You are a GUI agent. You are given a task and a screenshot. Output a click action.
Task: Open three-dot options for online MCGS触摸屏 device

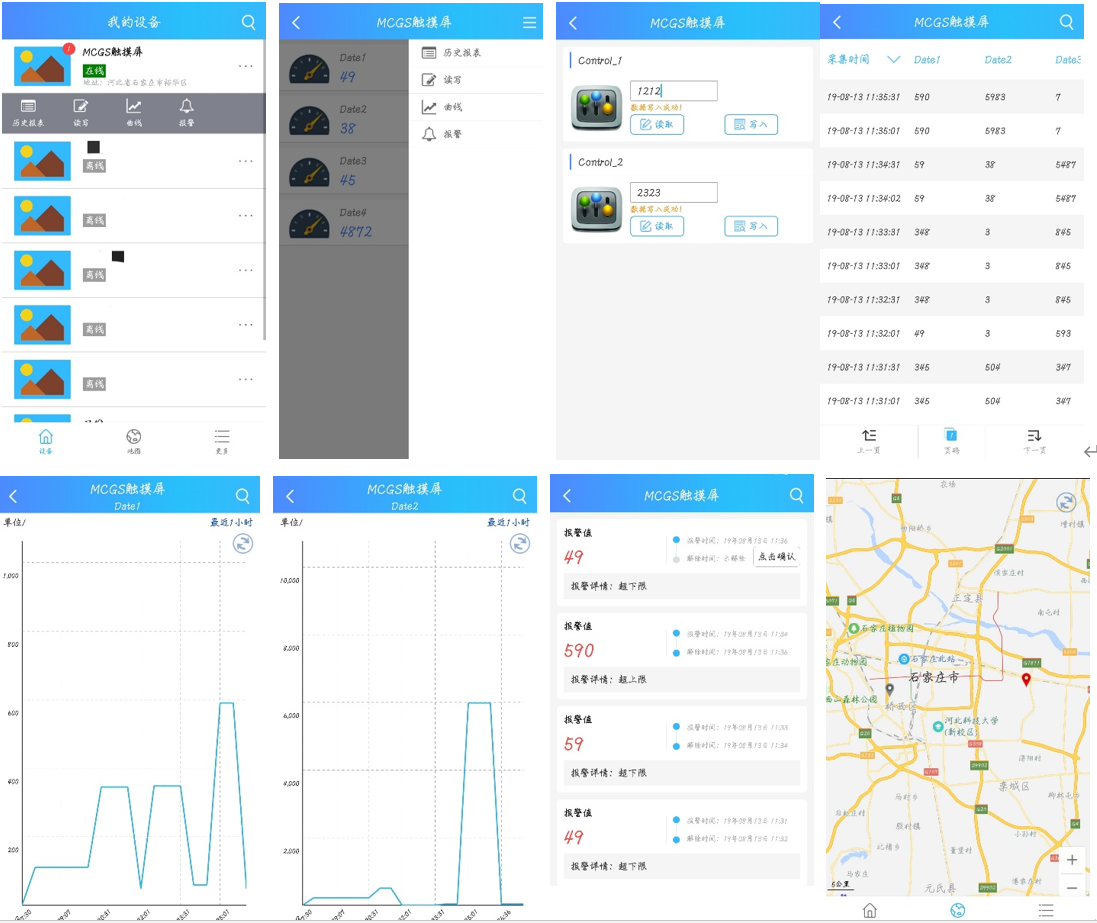(246, 66)
